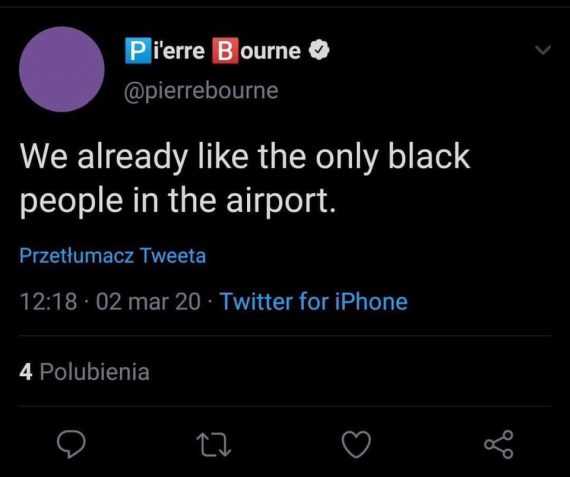
Task: Click the 12:18 timestamp
Action: click(x=48, y=302)
